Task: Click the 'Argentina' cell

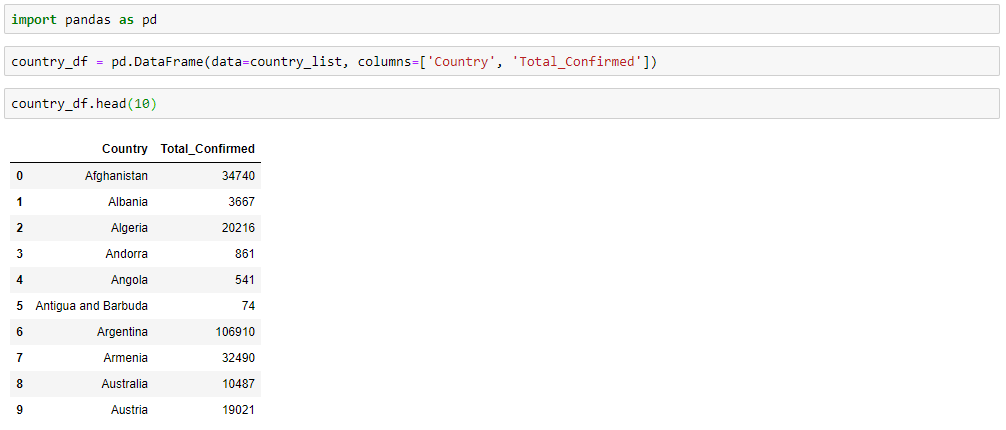Action: tap(123, 332)
